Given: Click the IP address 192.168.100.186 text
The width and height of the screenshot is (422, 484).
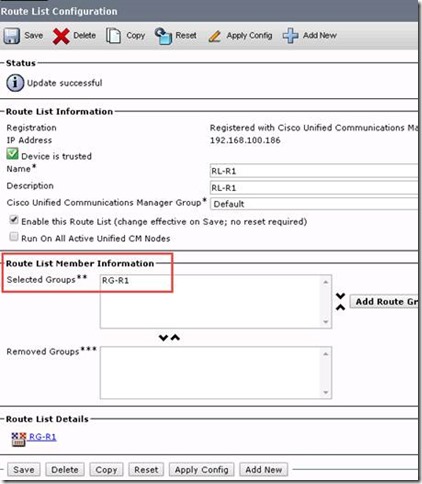Looking at the screenshot, I should coord(245,140).
